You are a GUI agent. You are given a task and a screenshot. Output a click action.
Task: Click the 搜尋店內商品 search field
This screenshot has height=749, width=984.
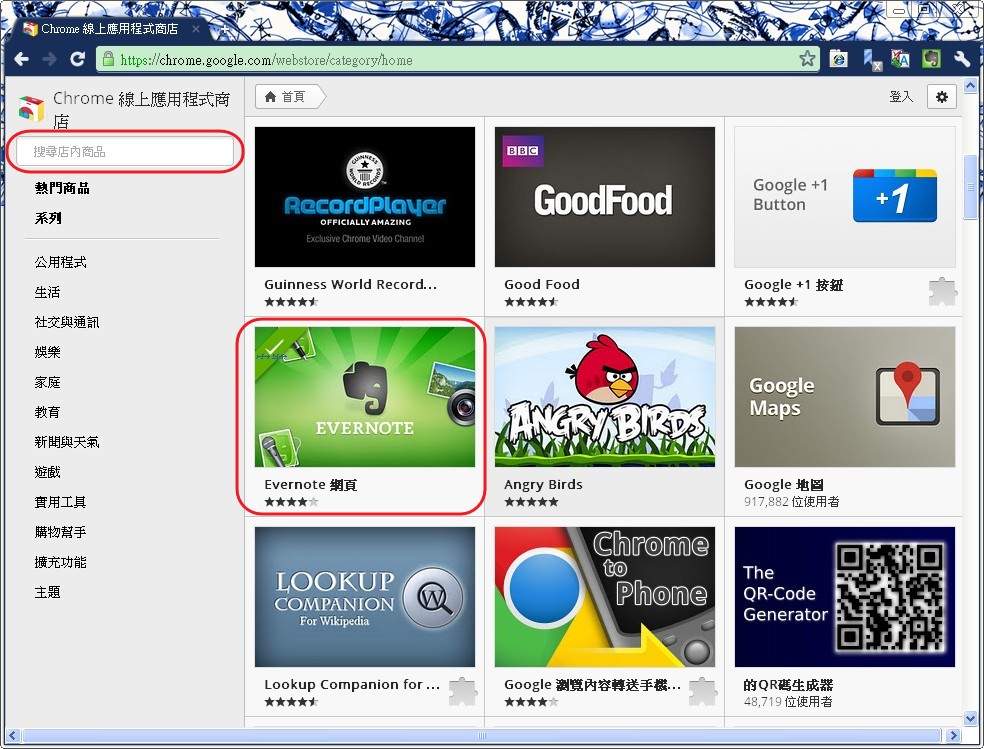tap(125, 151)
